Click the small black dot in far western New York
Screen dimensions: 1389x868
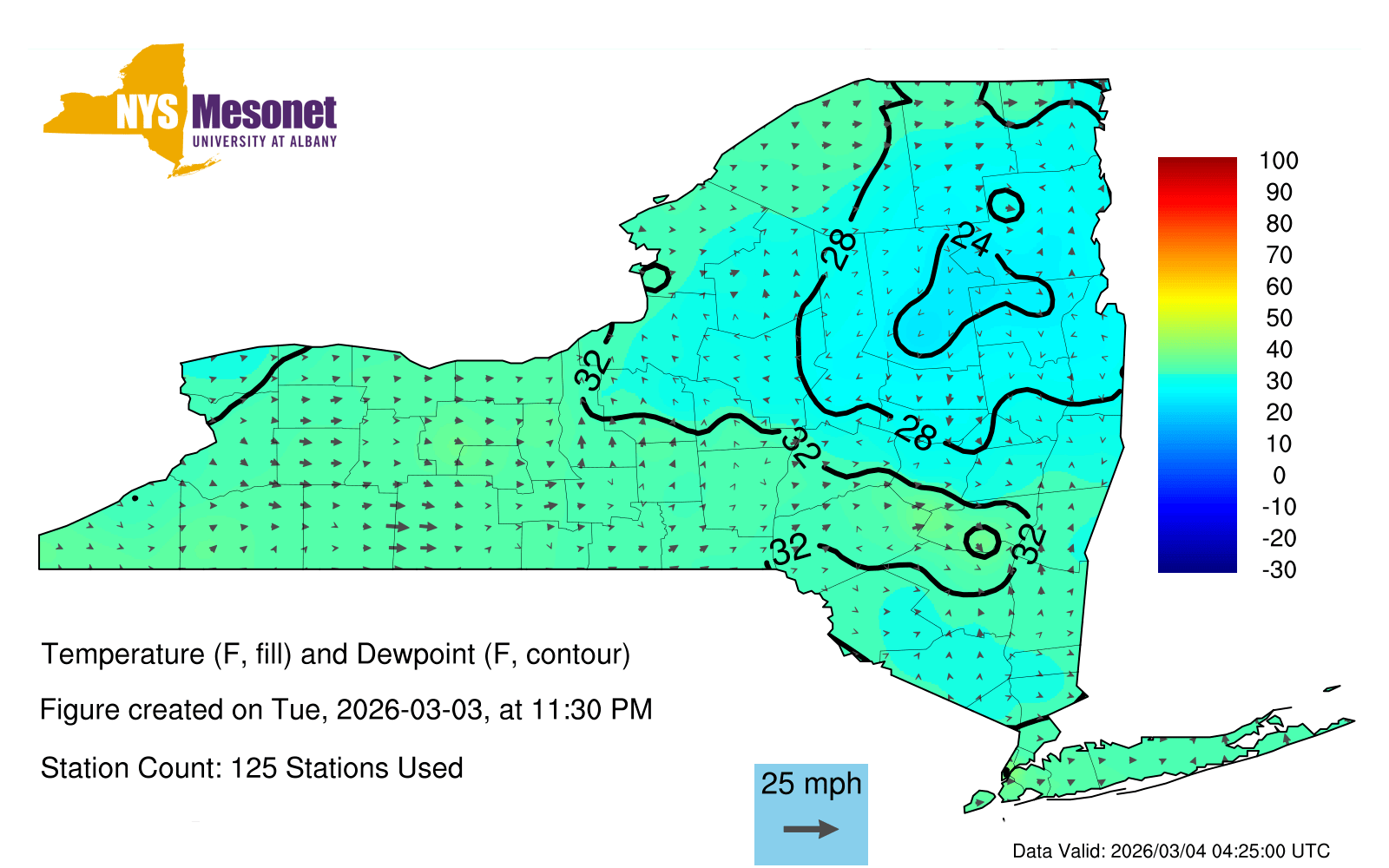(x=135, y=498)
